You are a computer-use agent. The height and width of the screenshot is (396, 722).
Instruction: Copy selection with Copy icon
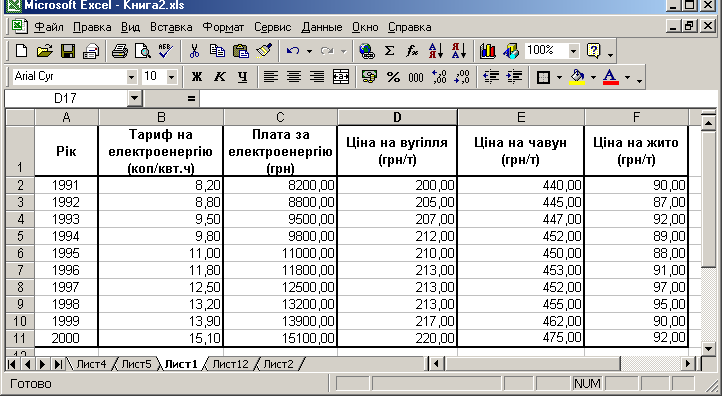[x=217, y=51]
